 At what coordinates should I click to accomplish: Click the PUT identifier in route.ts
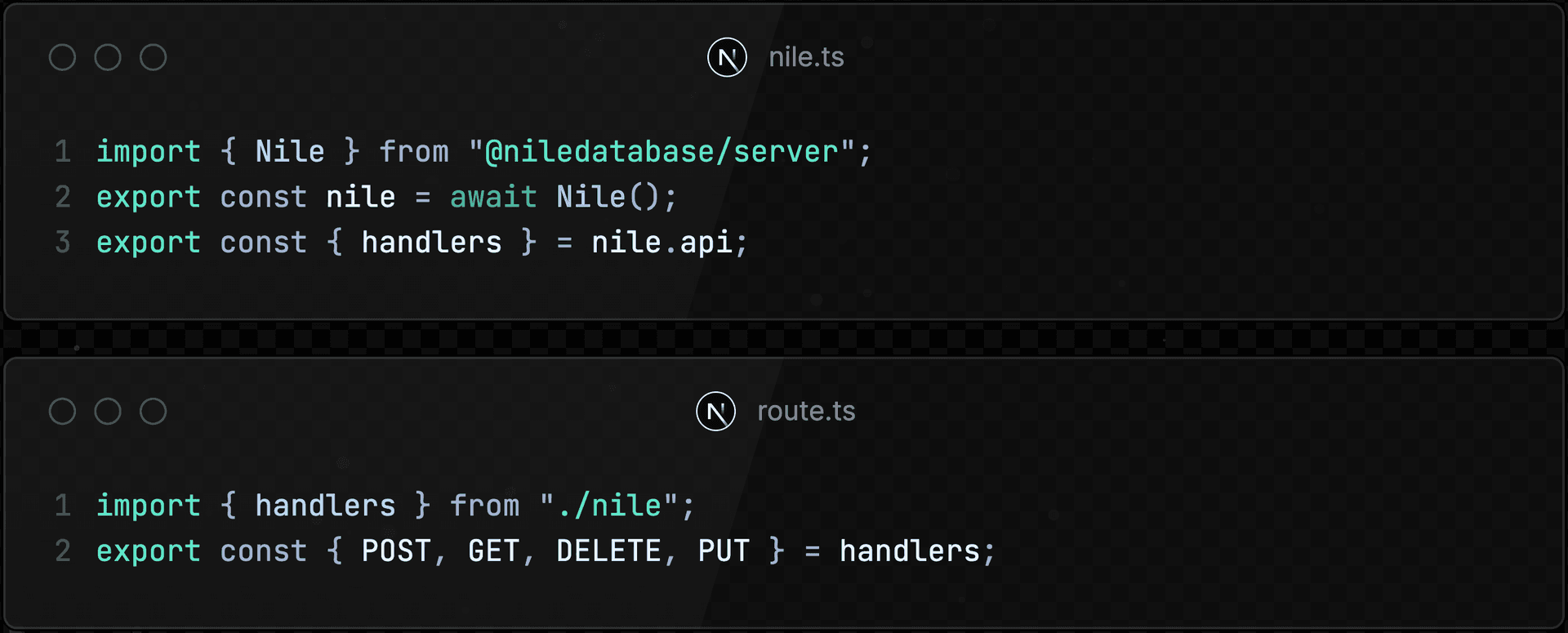tap(724, 551)
